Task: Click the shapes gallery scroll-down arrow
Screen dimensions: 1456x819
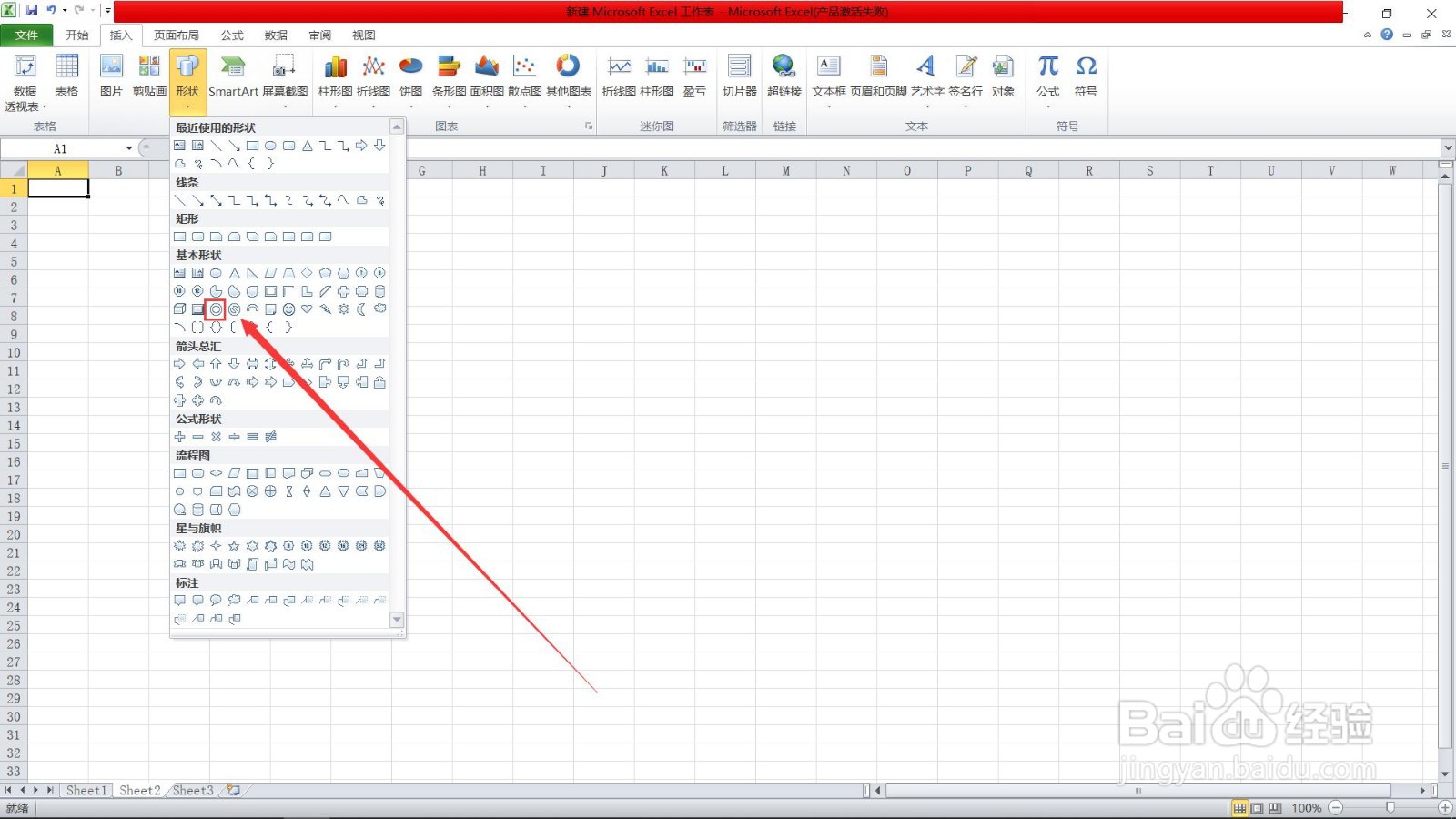Action: point(397,619)
